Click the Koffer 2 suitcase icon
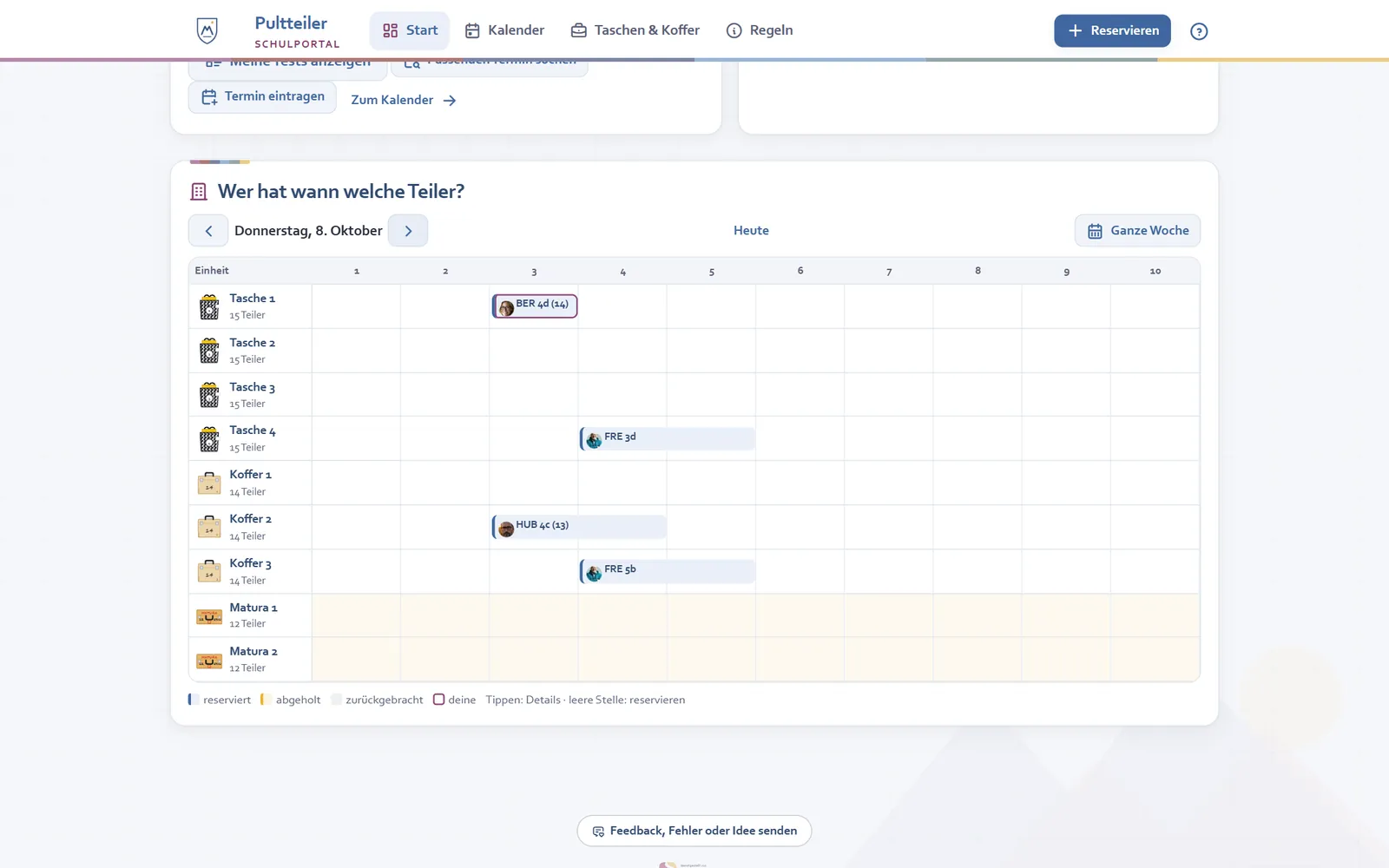1389x868 pixels. coord(209,527)
